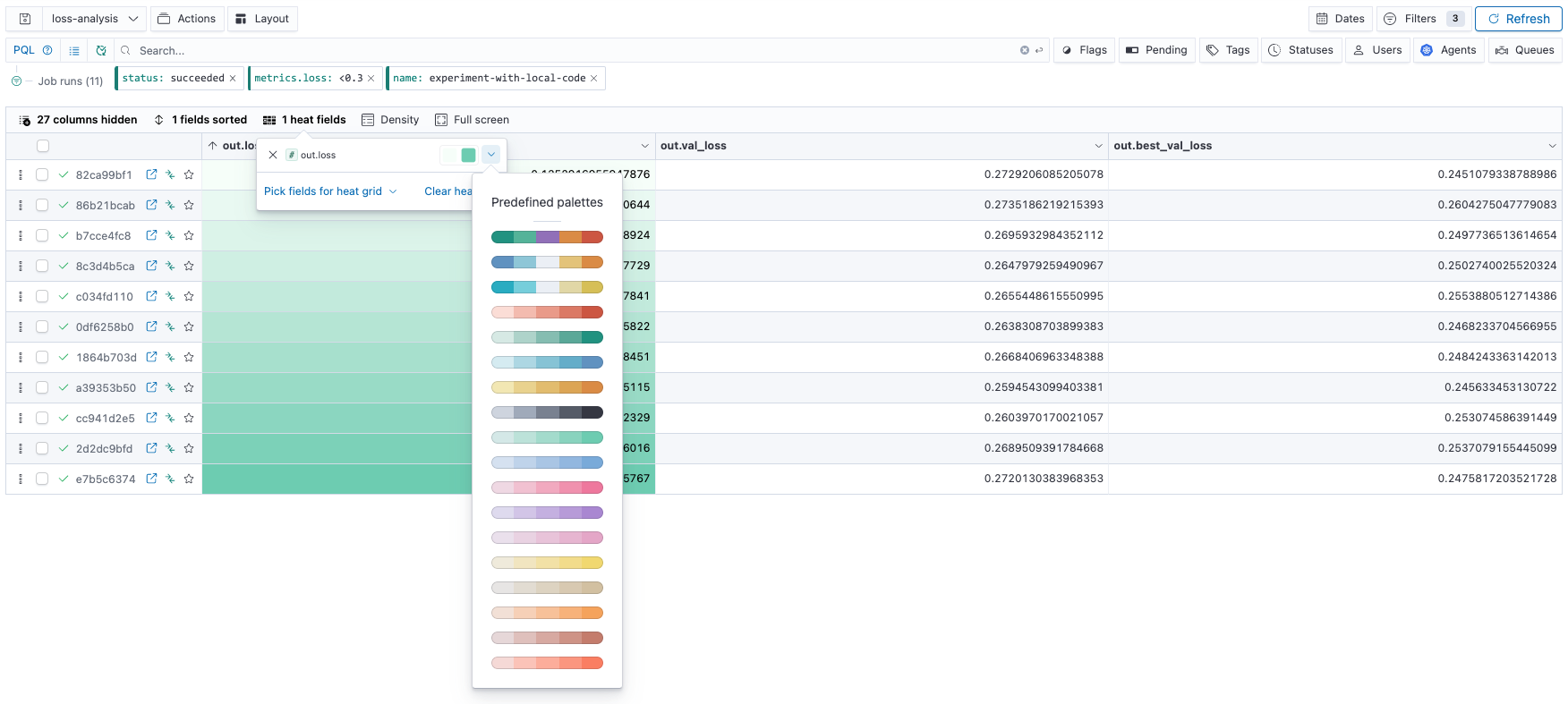Select checkbox for run 2d2dc9bfd
Screen dimensions: 1568x704
tap(42, 448)
